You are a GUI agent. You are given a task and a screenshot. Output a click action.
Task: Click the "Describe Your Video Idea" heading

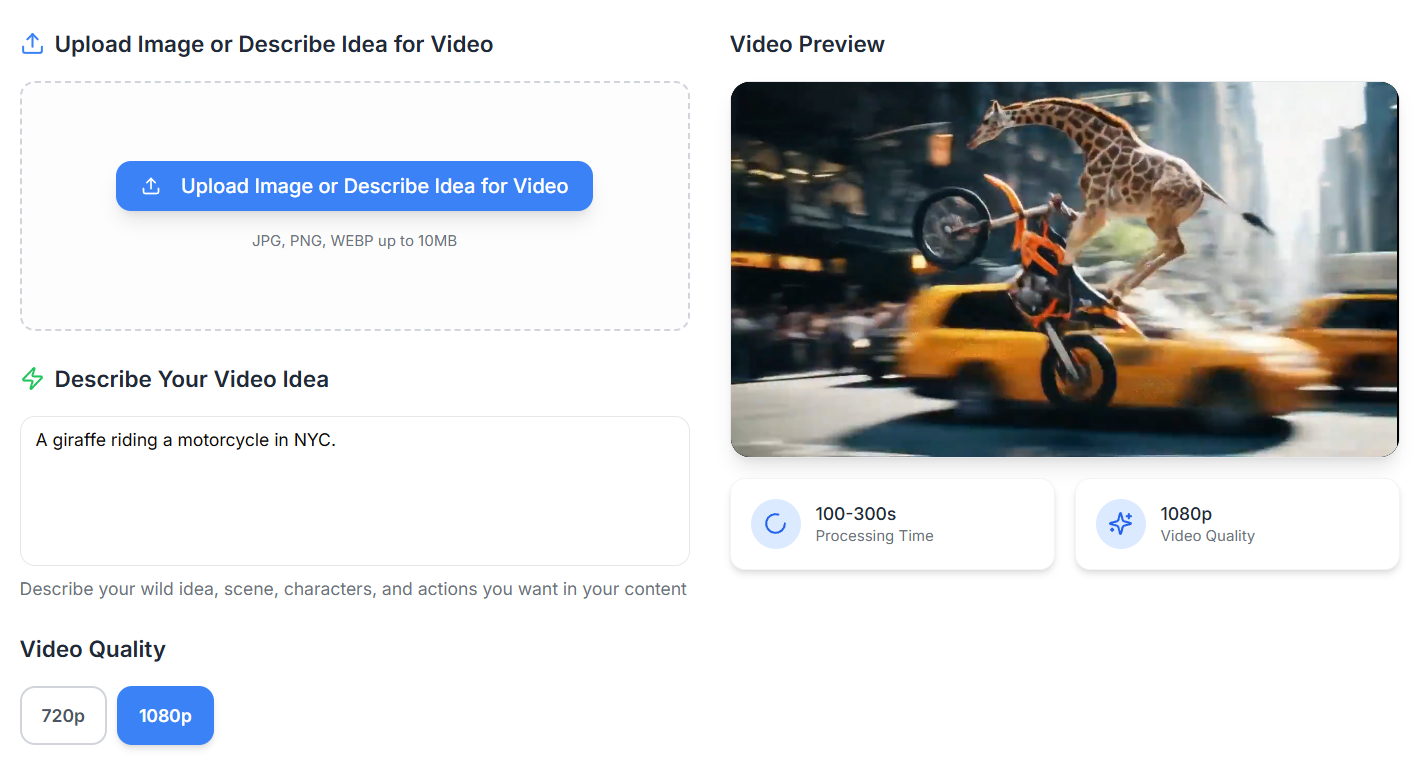191,379
